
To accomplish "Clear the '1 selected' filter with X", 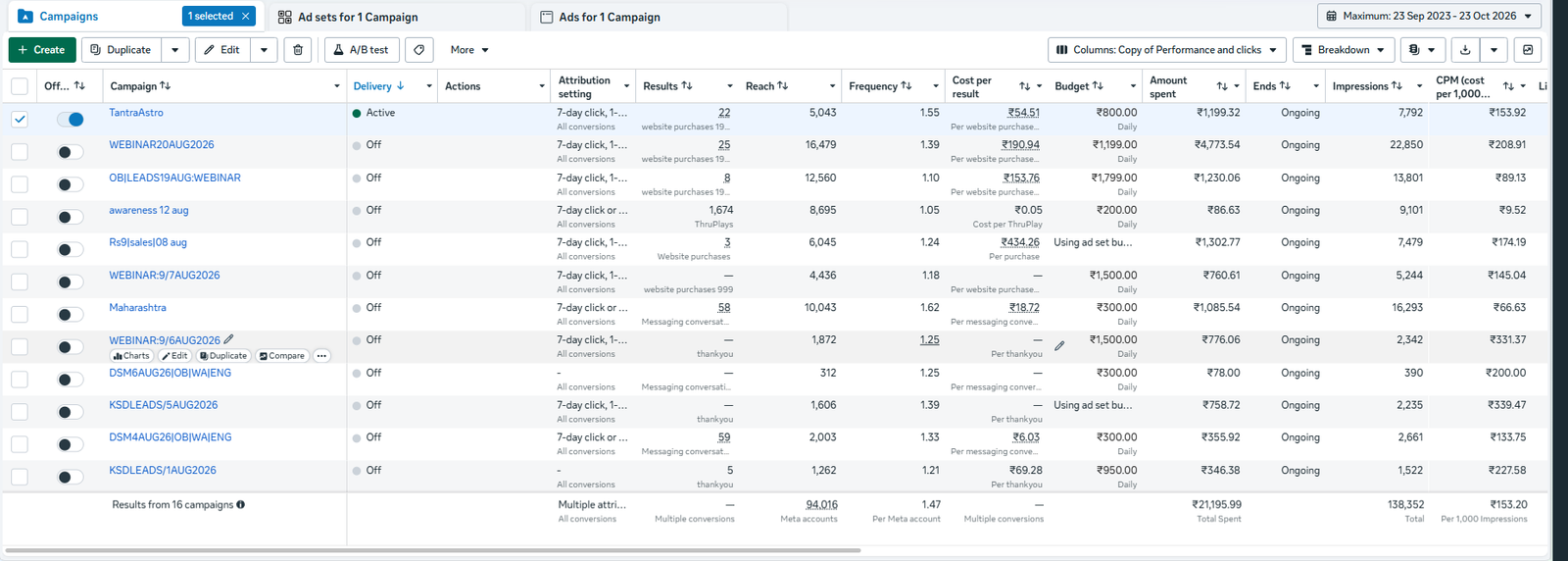I will (x=246, y=17).
